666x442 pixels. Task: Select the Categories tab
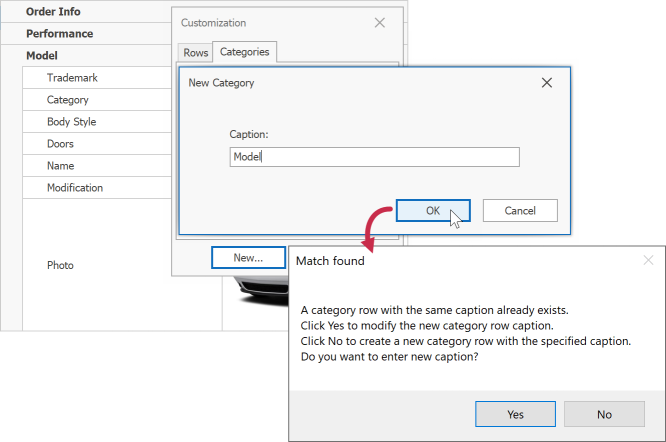coord(245,52)
